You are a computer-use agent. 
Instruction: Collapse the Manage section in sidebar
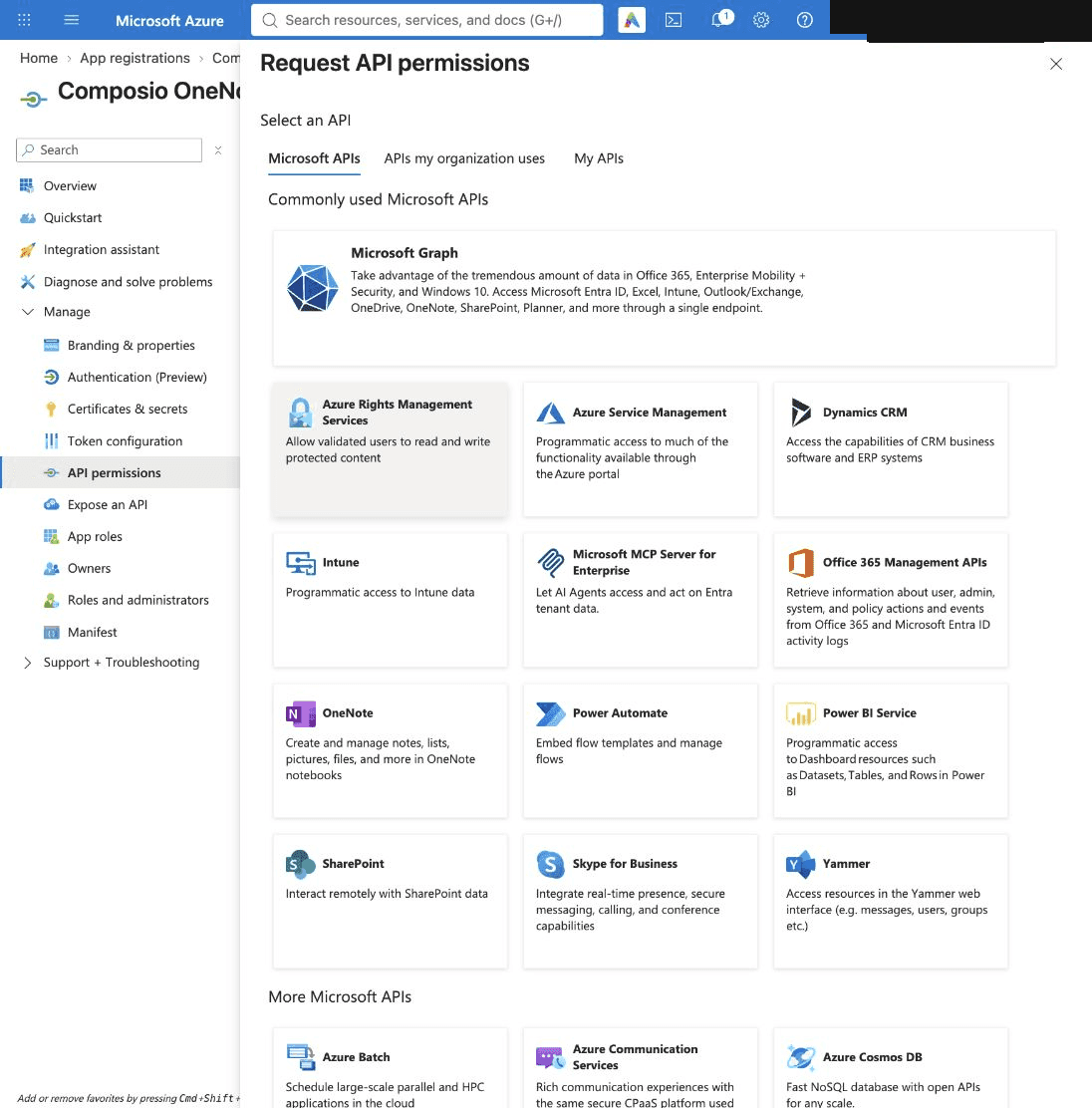28,312
